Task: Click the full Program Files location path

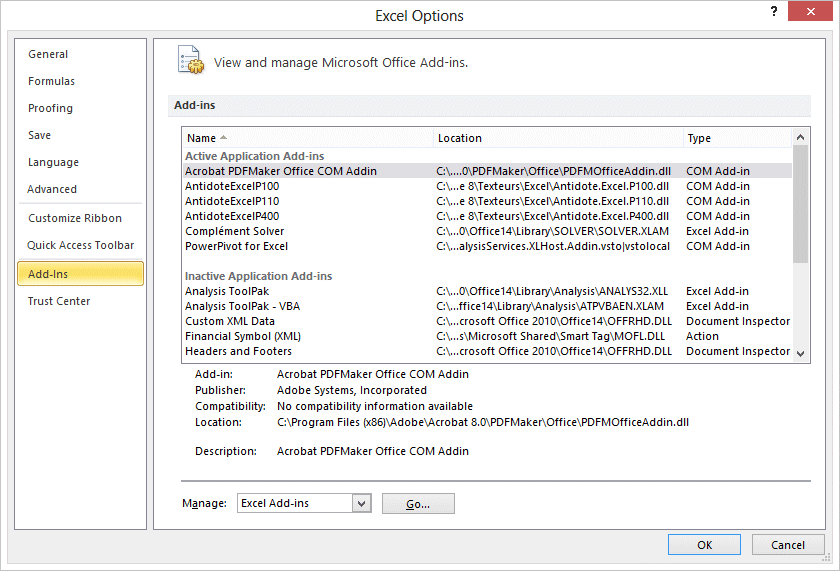Action: (483, 423)
